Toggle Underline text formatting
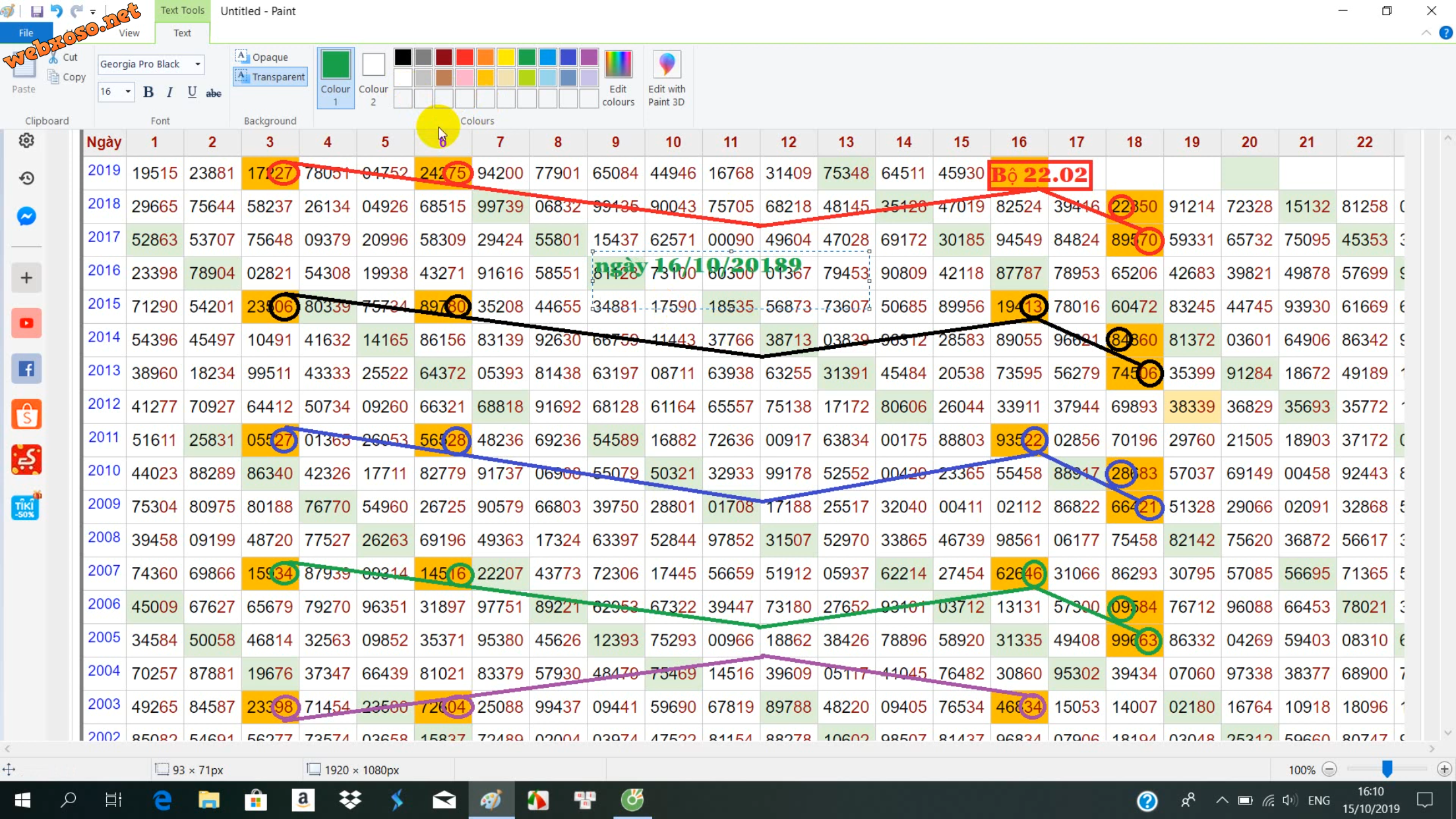1456x819 pixels. 192,92
